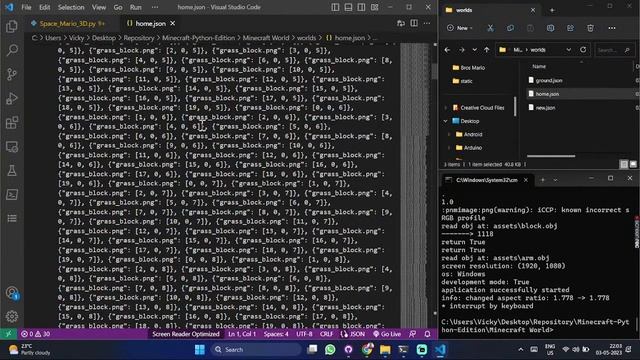Split the editor right
The height and width of the screenshot is (360, 640).
click(414, 23)
